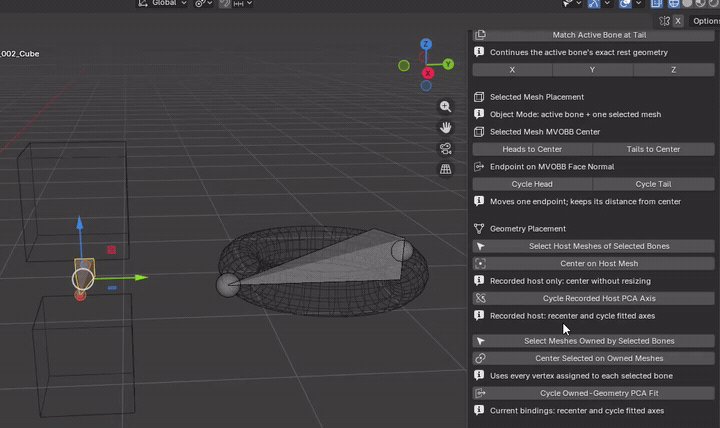Open selectability and visibility dropdown
The image size is (720, 428).
[572, 4]
